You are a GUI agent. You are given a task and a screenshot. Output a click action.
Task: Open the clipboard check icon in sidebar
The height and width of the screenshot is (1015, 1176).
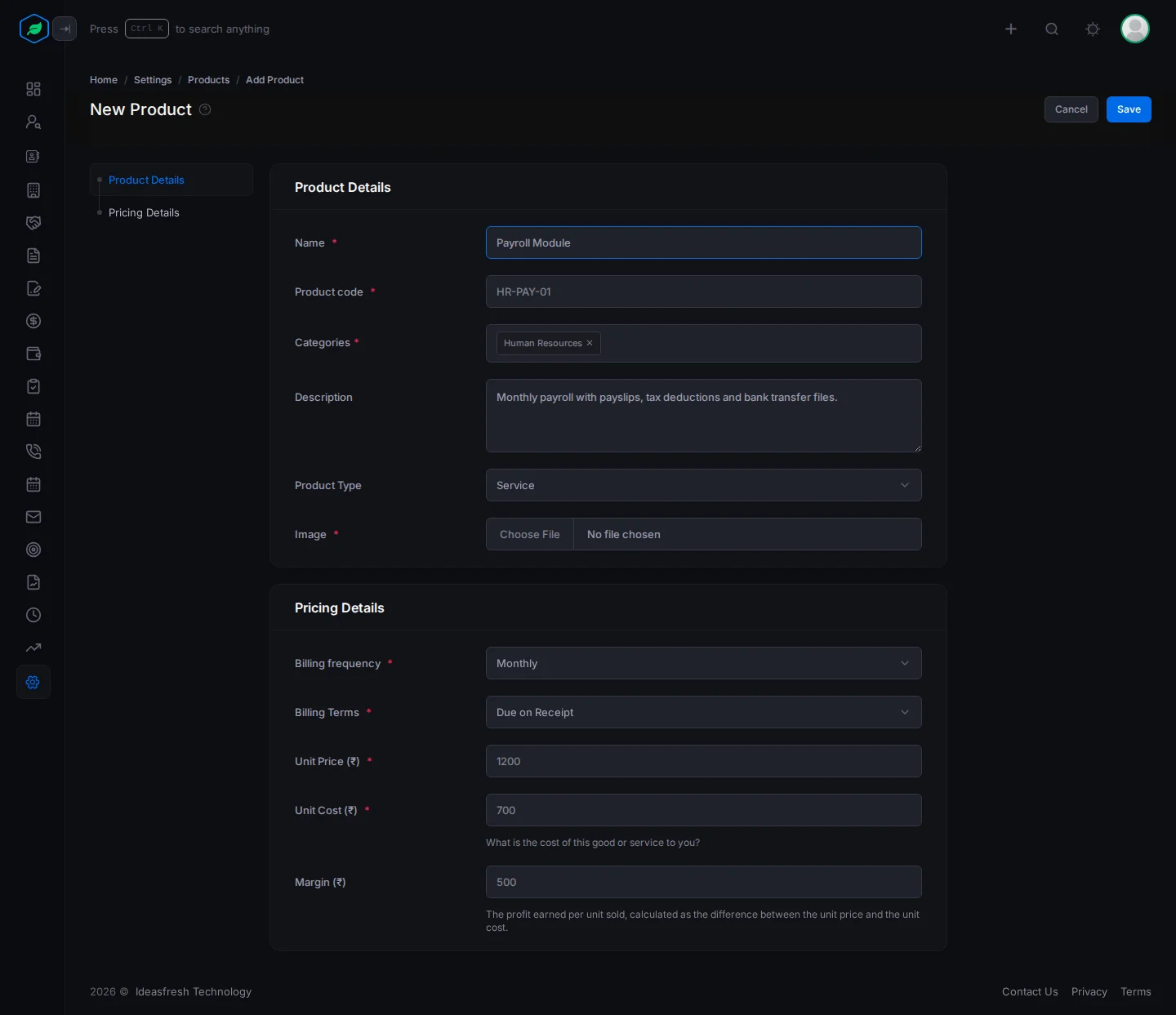pos(33,386)
